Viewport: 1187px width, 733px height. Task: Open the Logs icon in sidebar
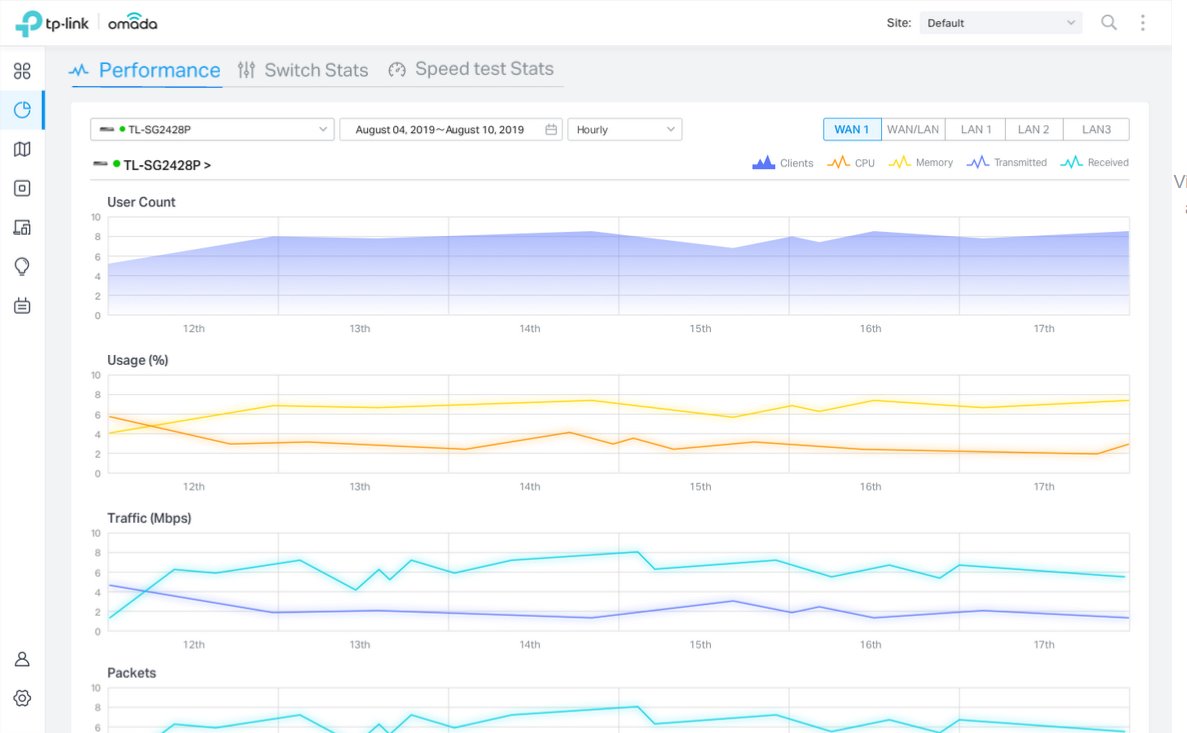pyautogui.click(x=22, y=306)
